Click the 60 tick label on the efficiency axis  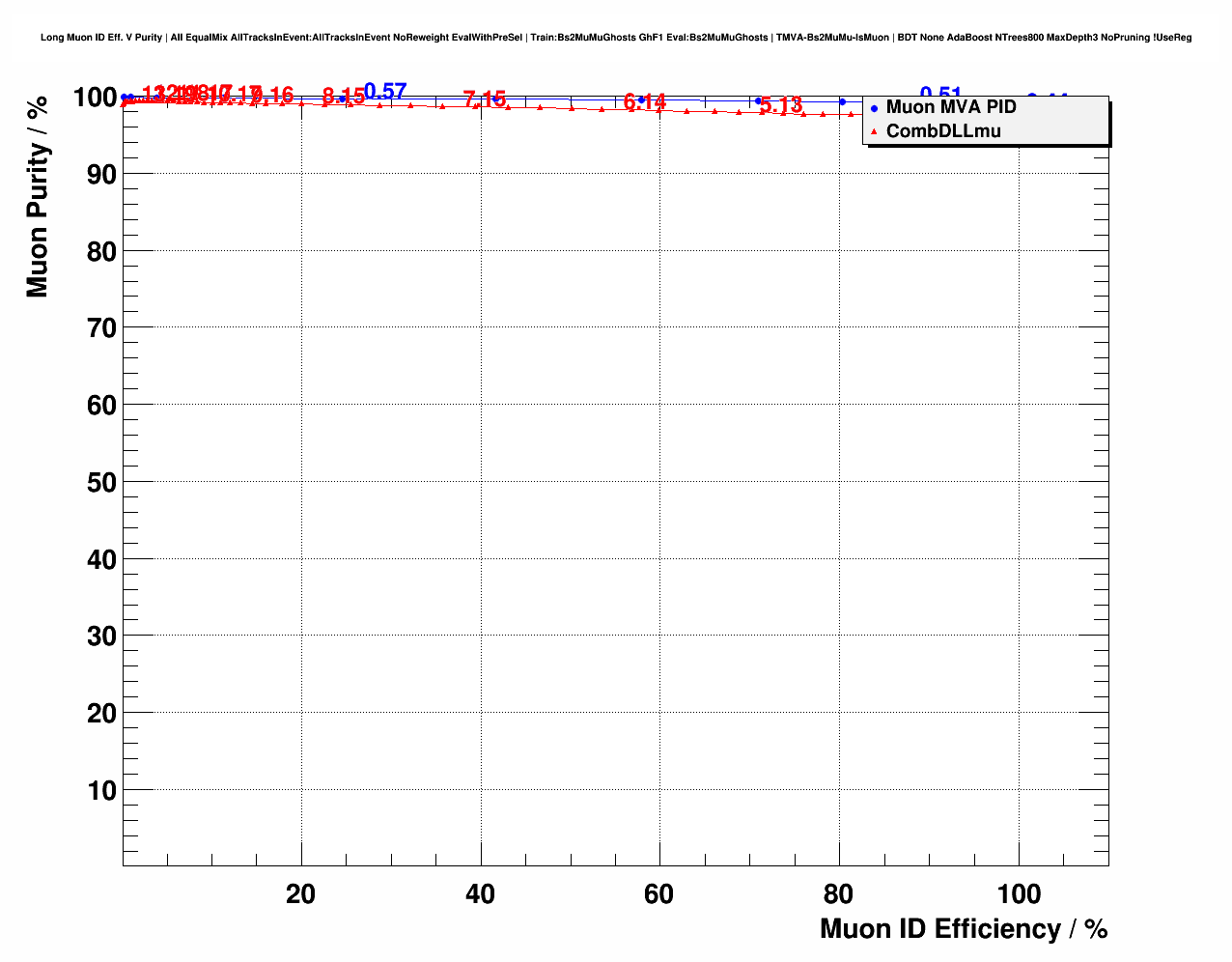(x=659, y=894)
